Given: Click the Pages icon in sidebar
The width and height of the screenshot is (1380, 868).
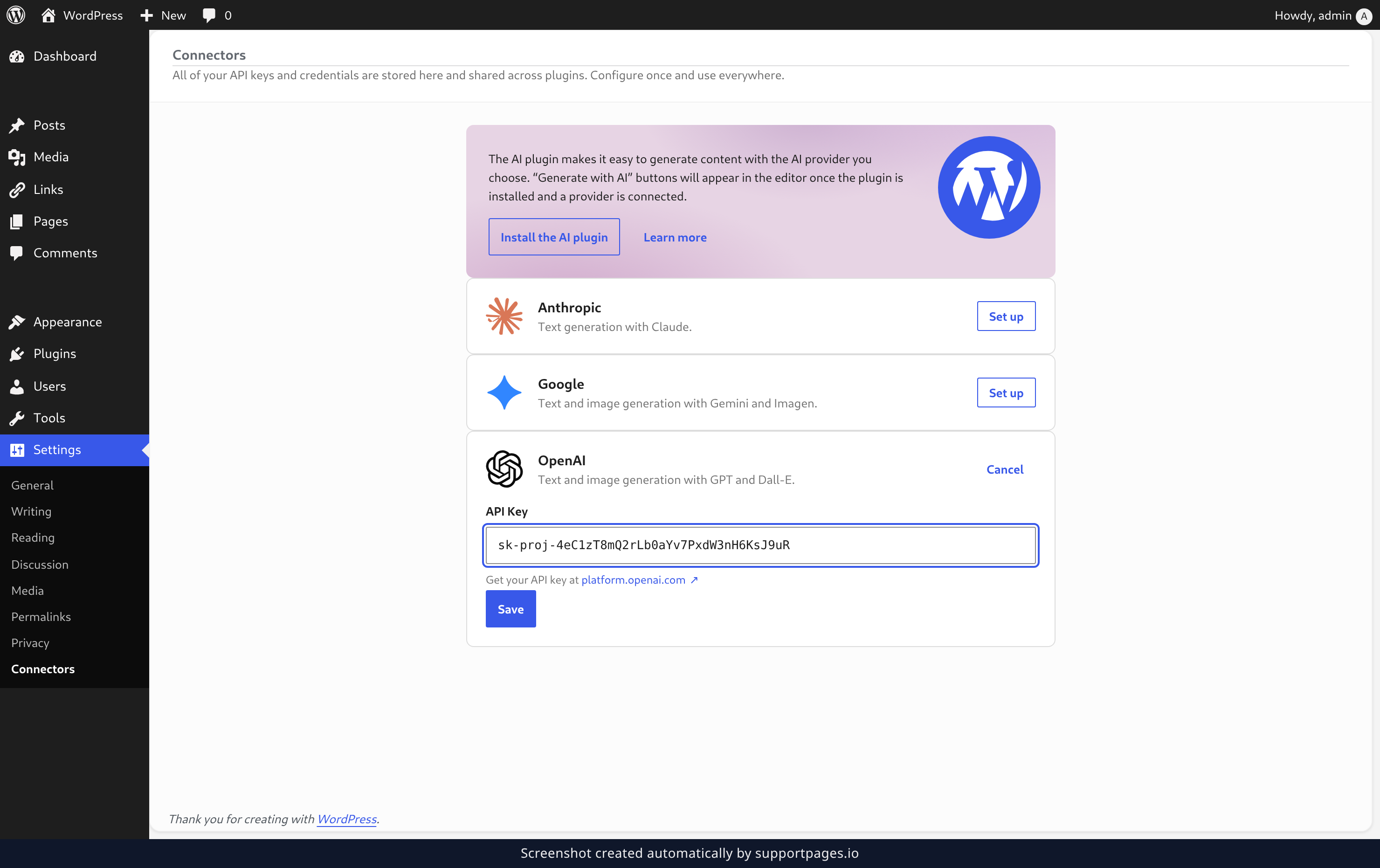Looking at the screenshot, I should (x=17, y=221).
